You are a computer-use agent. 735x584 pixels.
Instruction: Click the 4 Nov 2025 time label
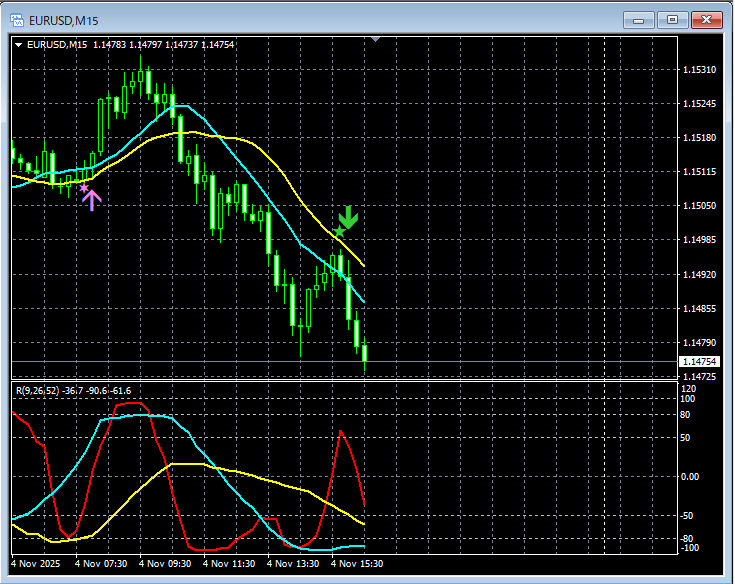tap(36, 563)
